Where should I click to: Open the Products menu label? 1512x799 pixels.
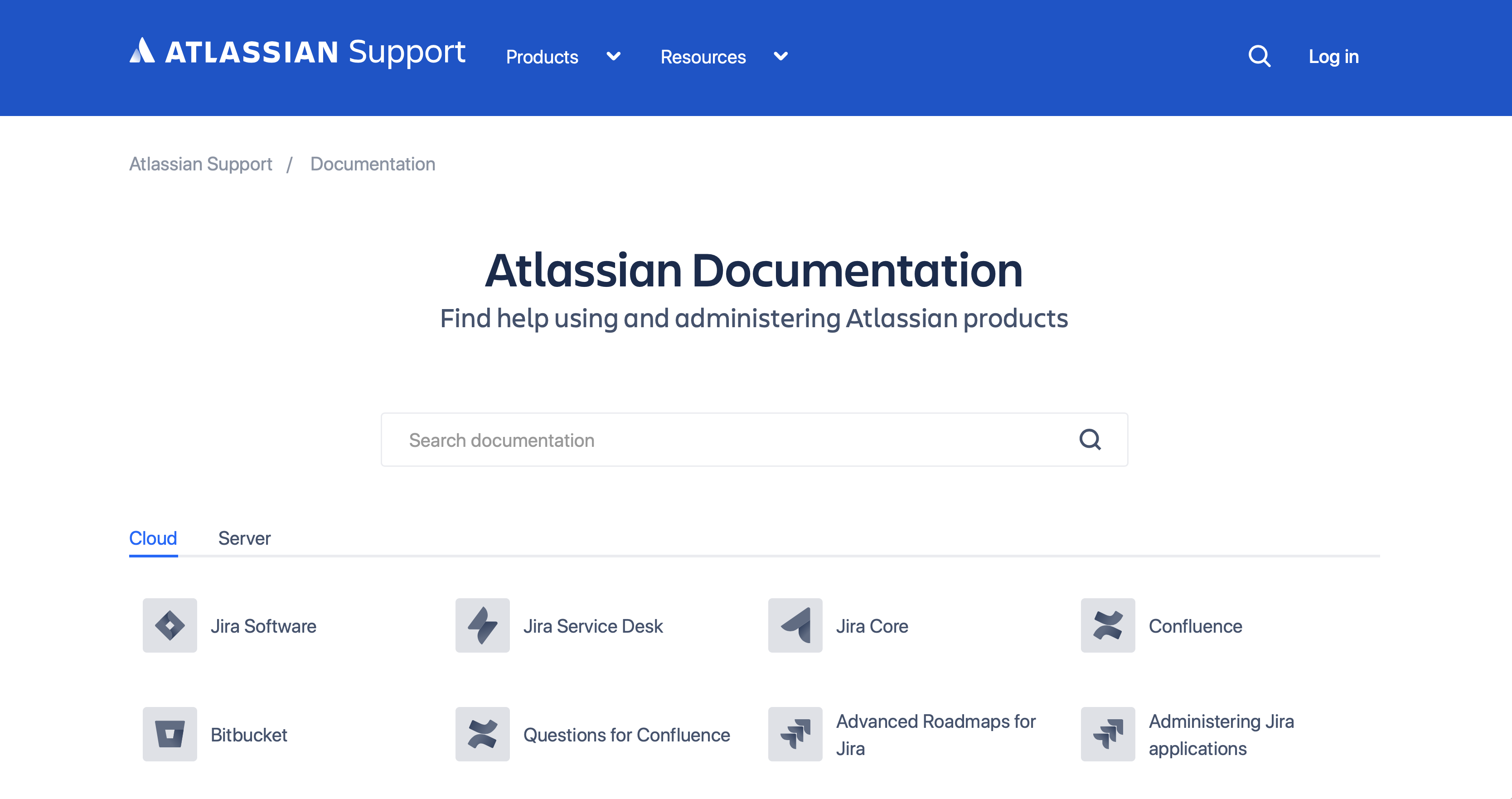pos(542,57)
